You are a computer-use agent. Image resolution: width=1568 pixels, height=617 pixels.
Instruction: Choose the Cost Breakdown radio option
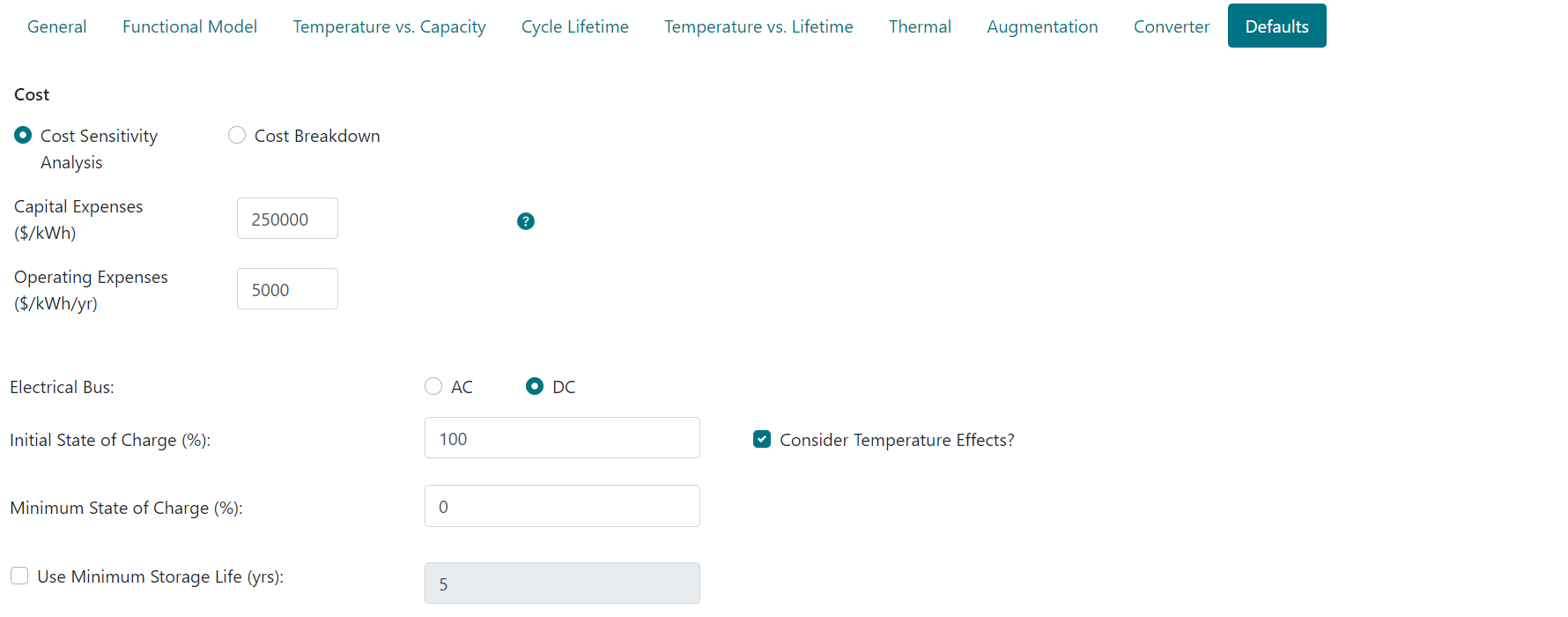(x=237, y=136)
